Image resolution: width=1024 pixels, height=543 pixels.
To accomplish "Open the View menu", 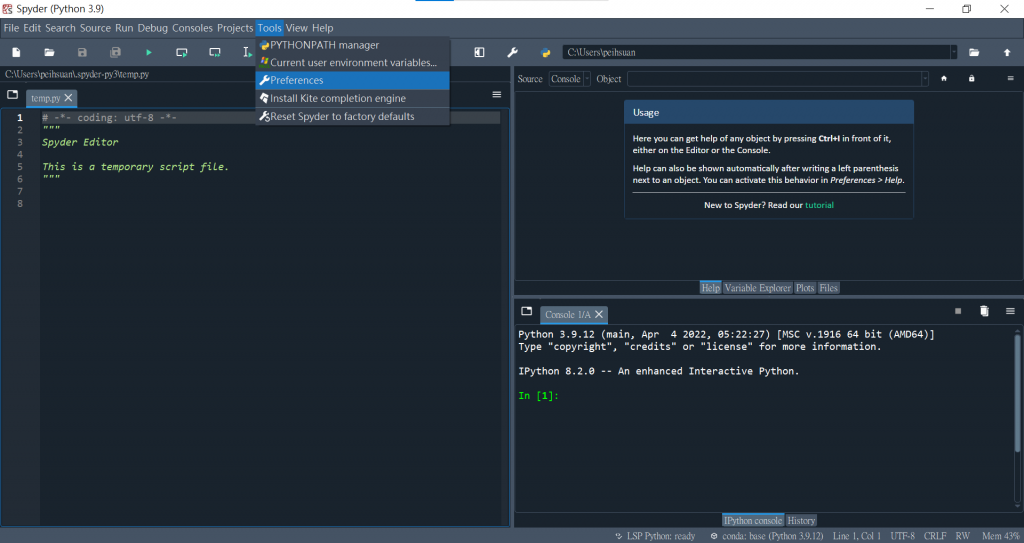I will tap(296, 28).
